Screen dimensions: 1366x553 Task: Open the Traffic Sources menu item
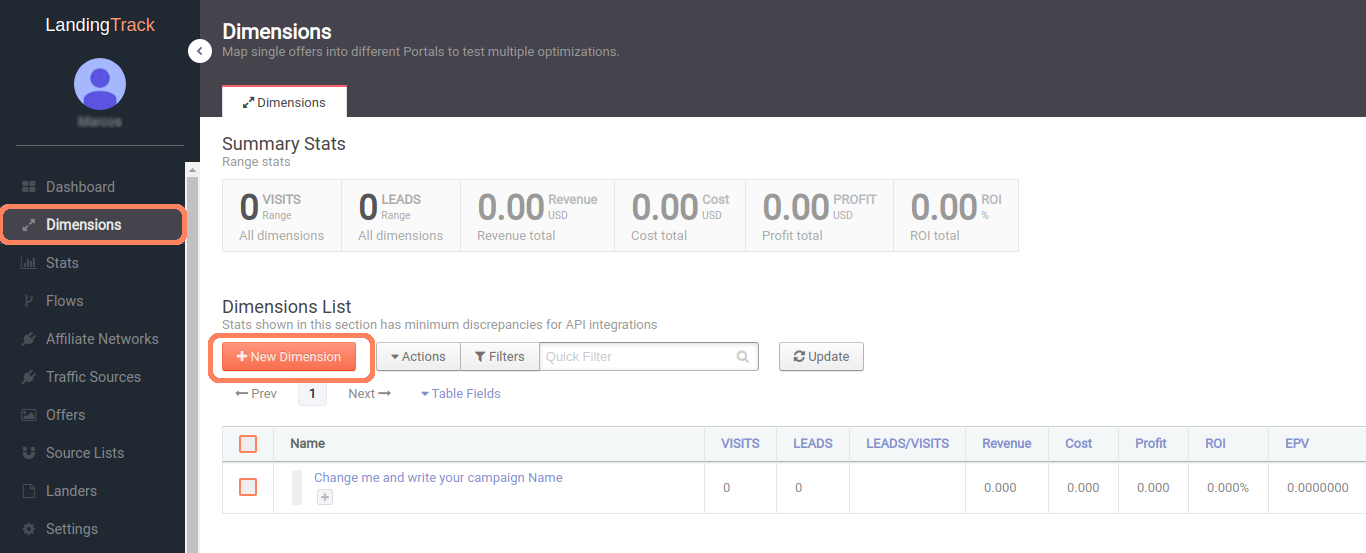[93, 377]
